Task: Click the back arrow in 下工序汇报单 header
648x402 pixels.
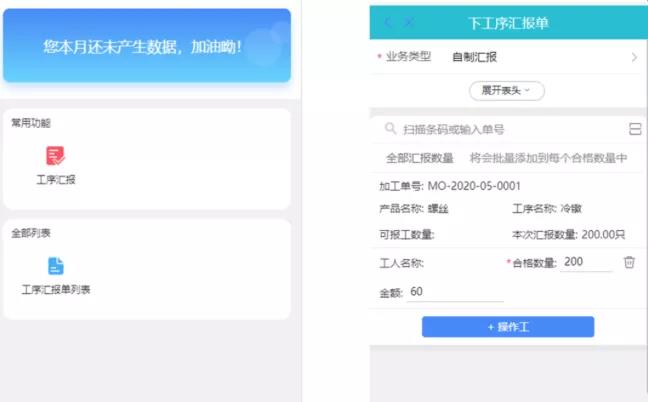Action: (387, 22)
